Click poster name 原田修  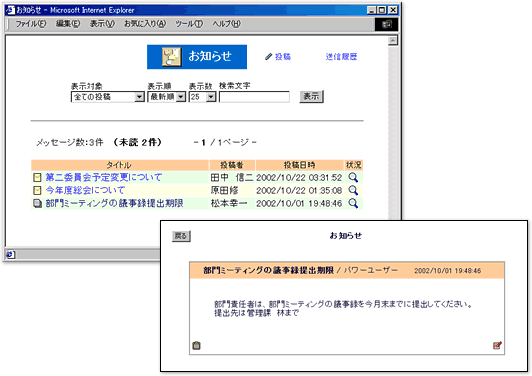[x=224, y=190]
